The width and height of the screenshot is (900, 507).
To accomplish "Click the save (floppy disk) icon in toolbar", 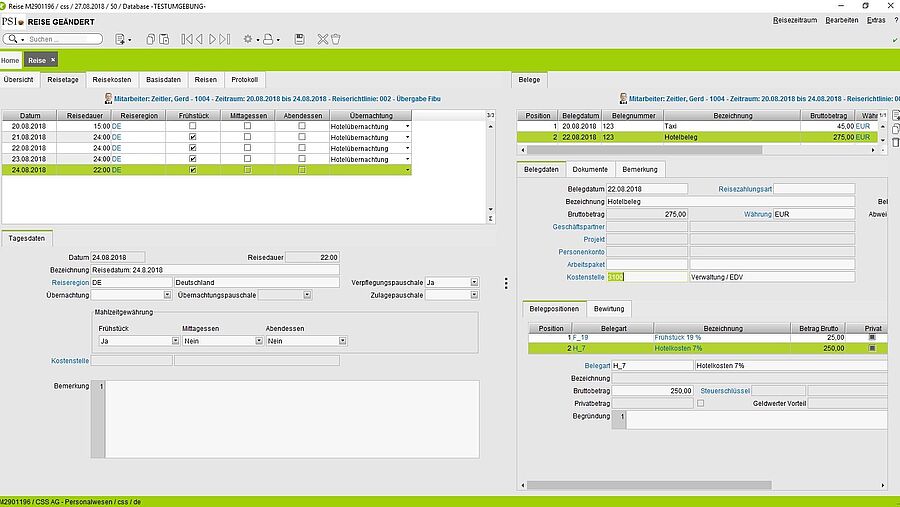I will pyautogui.click(x=299, y=39).
